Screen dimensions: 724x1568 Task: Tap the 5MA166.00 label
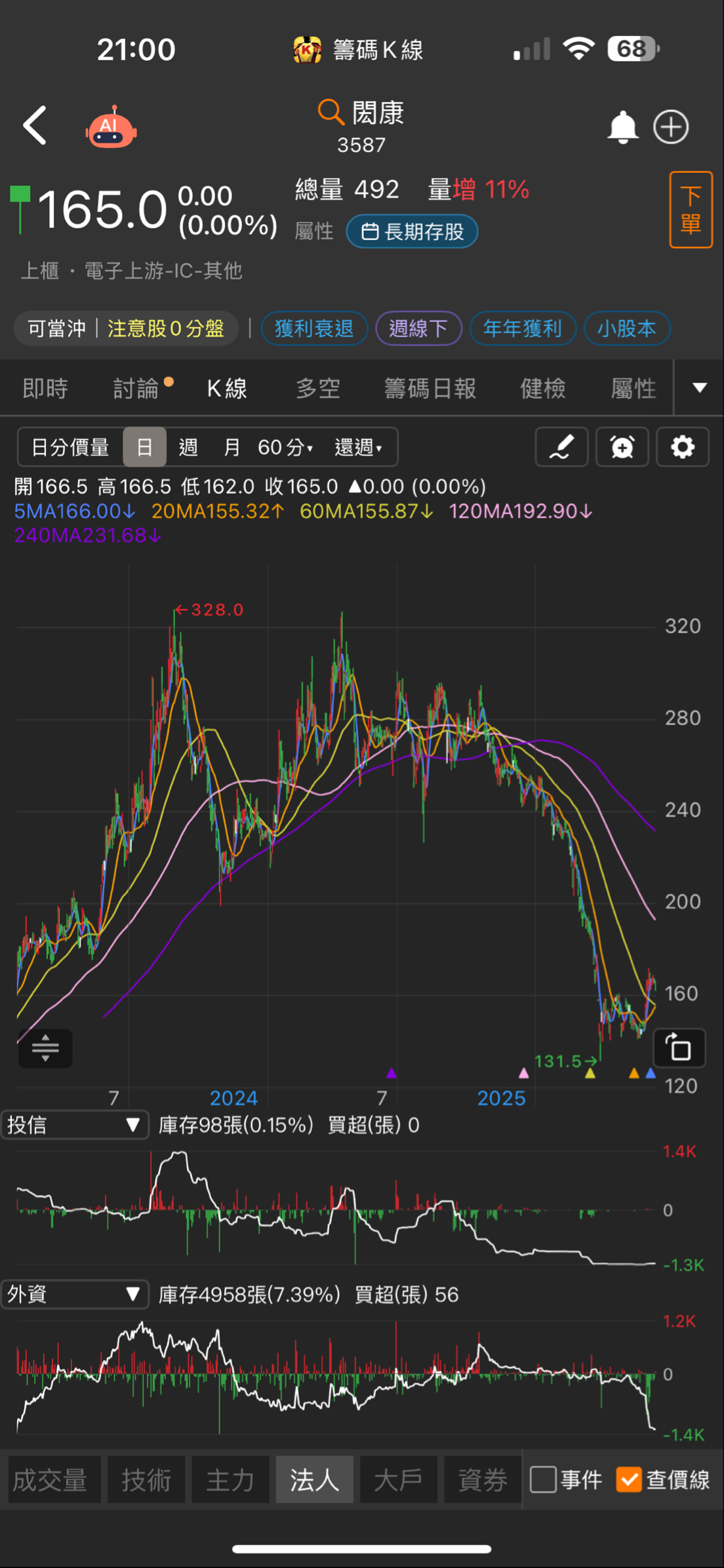click(75, 511)
